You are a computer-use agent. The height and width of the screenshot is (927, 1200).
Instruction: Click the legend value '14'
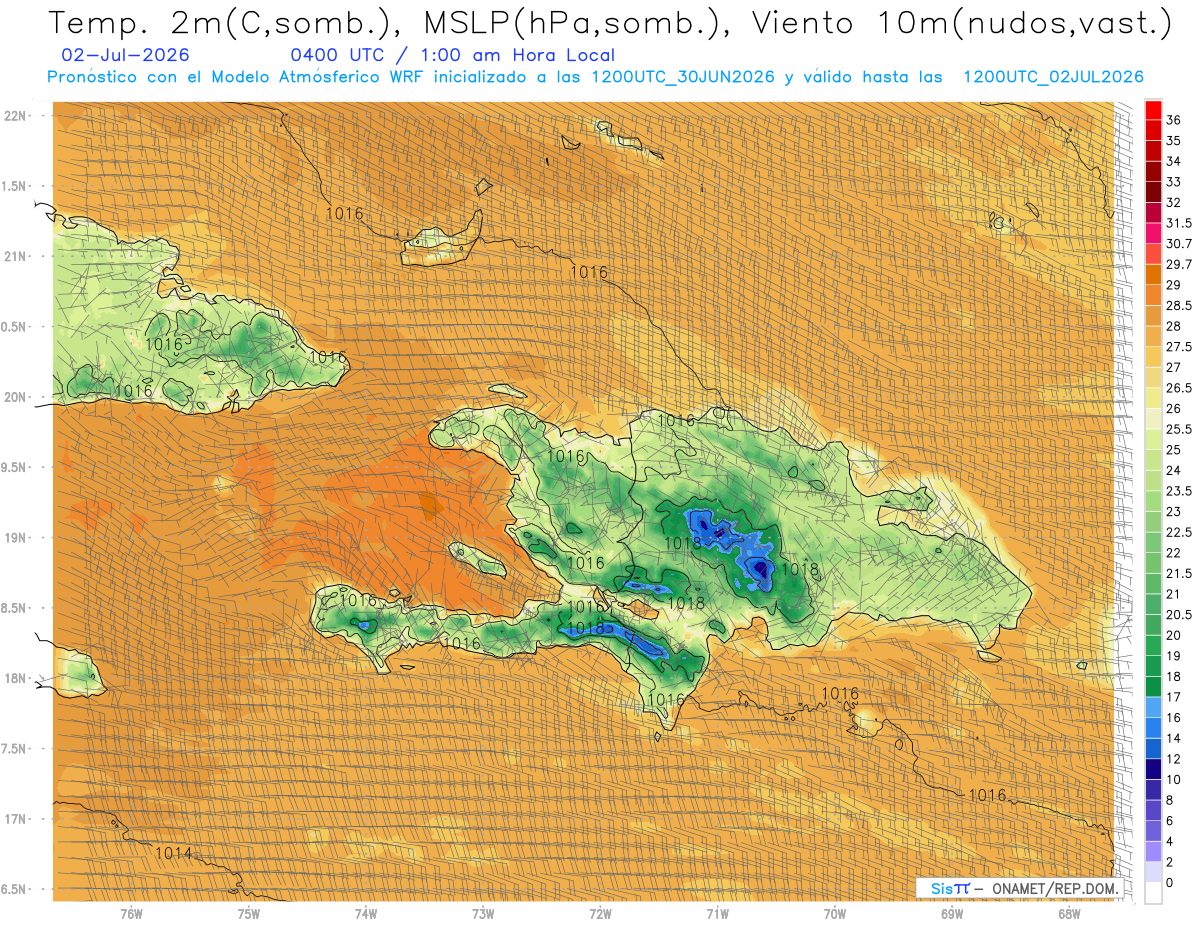coord(1174,738)
